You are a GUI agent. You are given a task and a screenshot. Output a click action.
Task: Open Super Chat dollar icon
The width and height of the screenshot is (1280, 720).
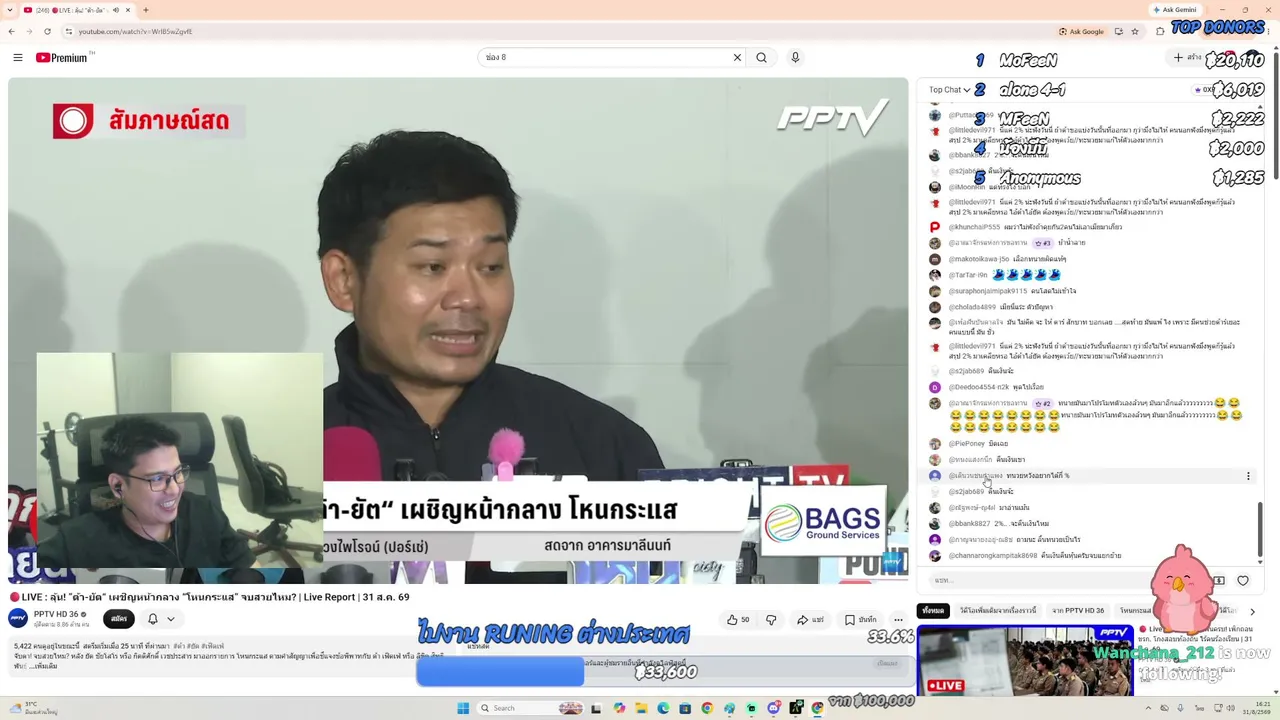[x=1219, y=580]
